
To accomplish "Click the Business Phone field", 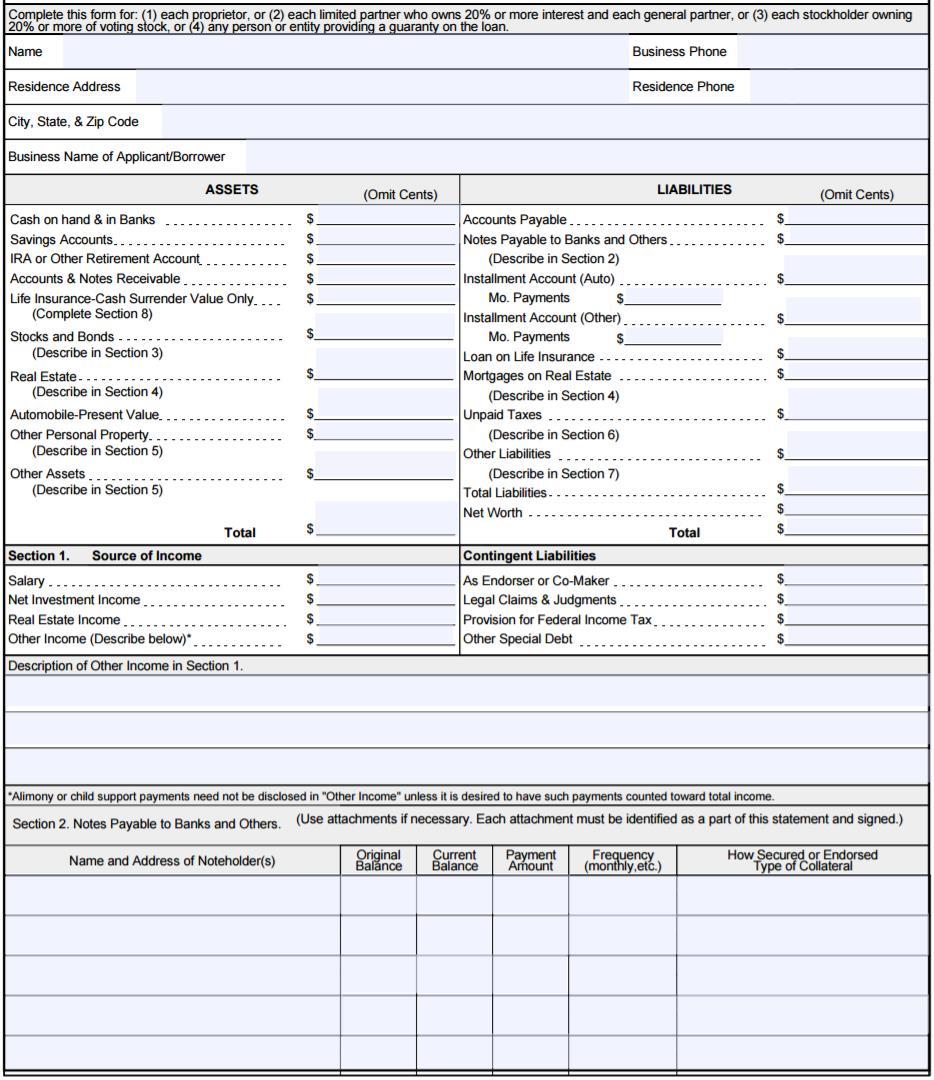I will [832, 52].
